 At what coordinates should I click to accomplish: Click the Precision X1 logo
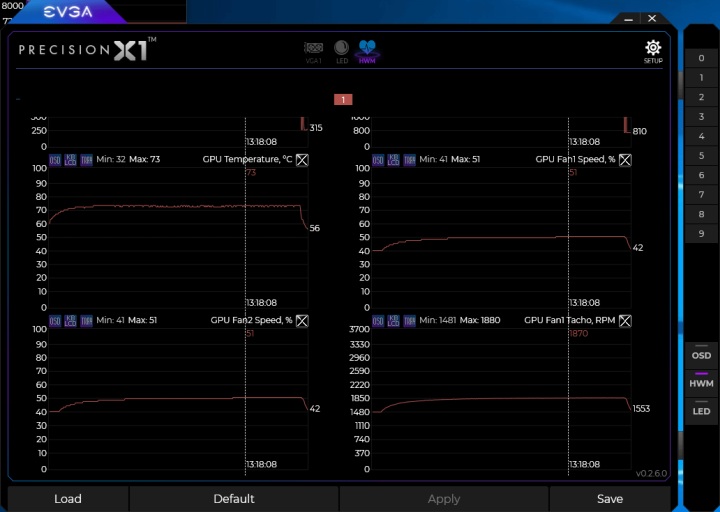click(x=87, y=48)
